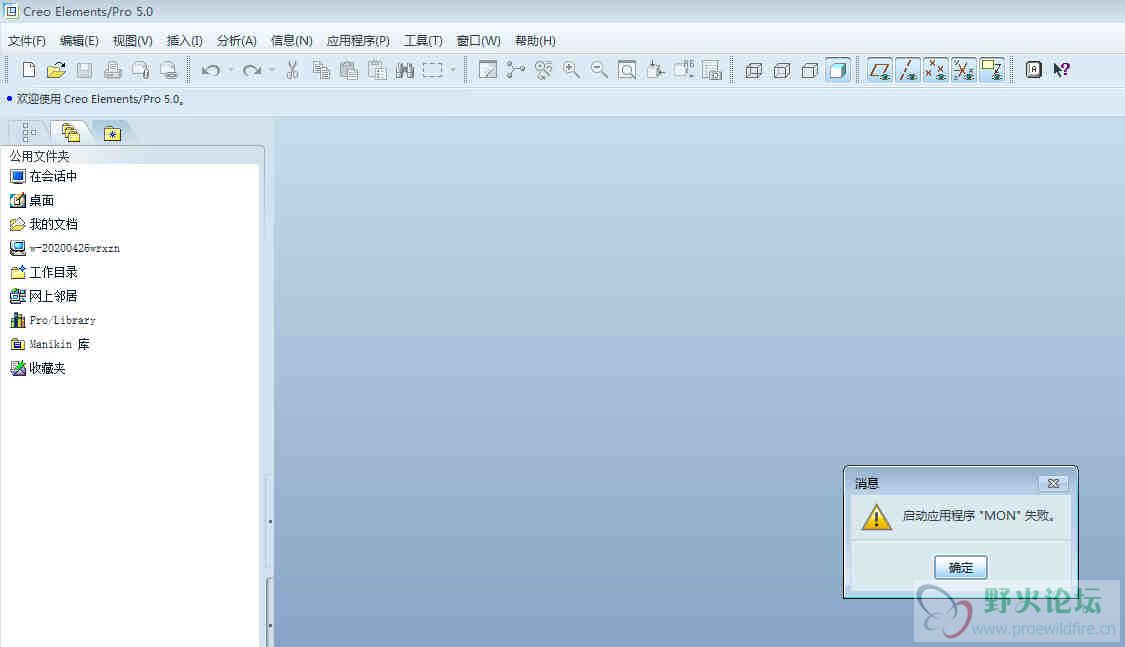Select 我的文档 folder

[x=44, y=225]
